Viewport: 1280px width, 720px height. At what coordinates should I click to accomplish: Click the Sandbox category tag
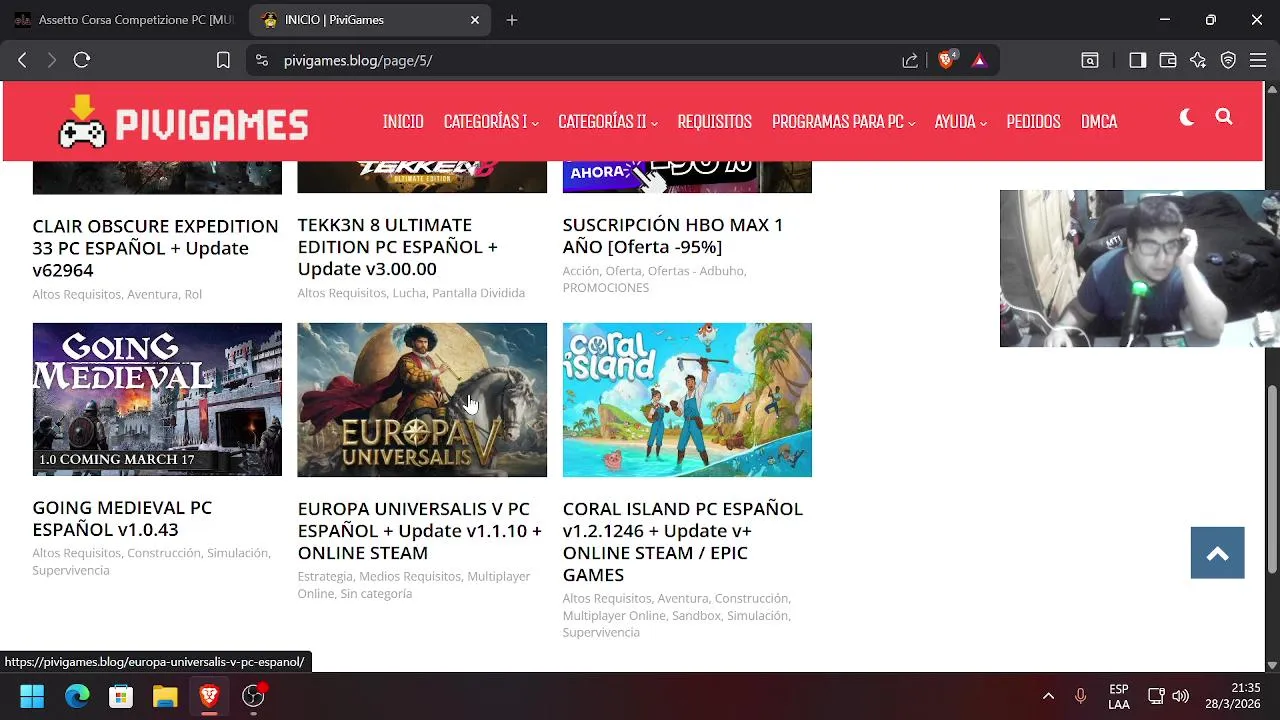click(696, 615)
